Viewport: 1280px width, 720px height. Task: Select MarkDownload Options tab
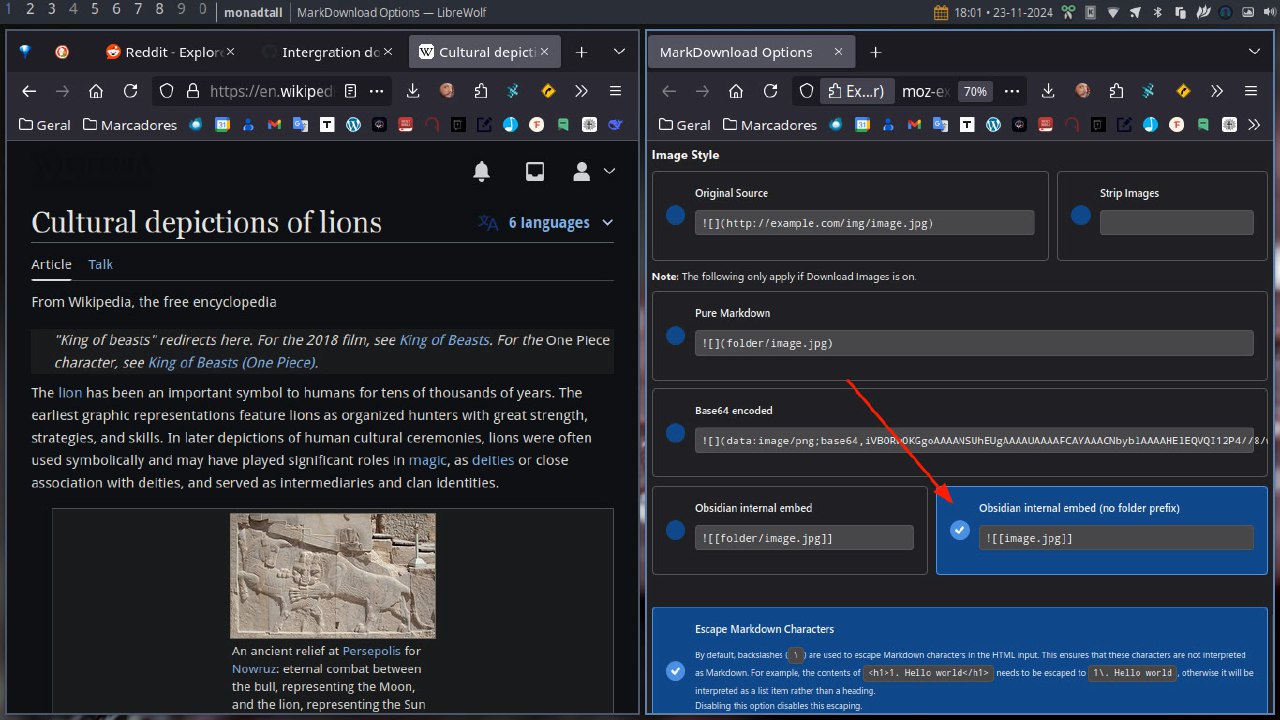[750, 52]
